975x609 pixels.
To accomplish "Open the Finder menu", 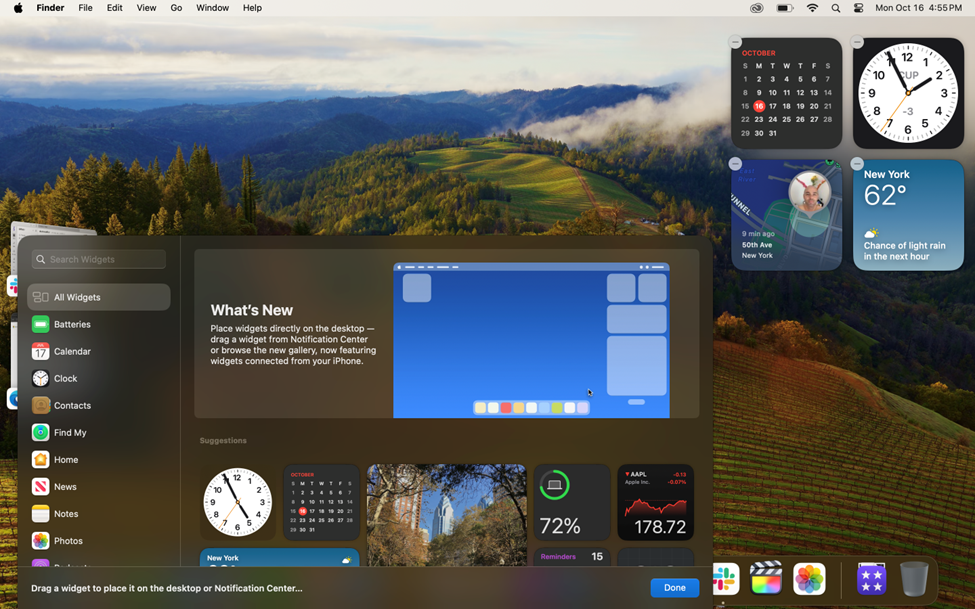I will tap(50, 8).
